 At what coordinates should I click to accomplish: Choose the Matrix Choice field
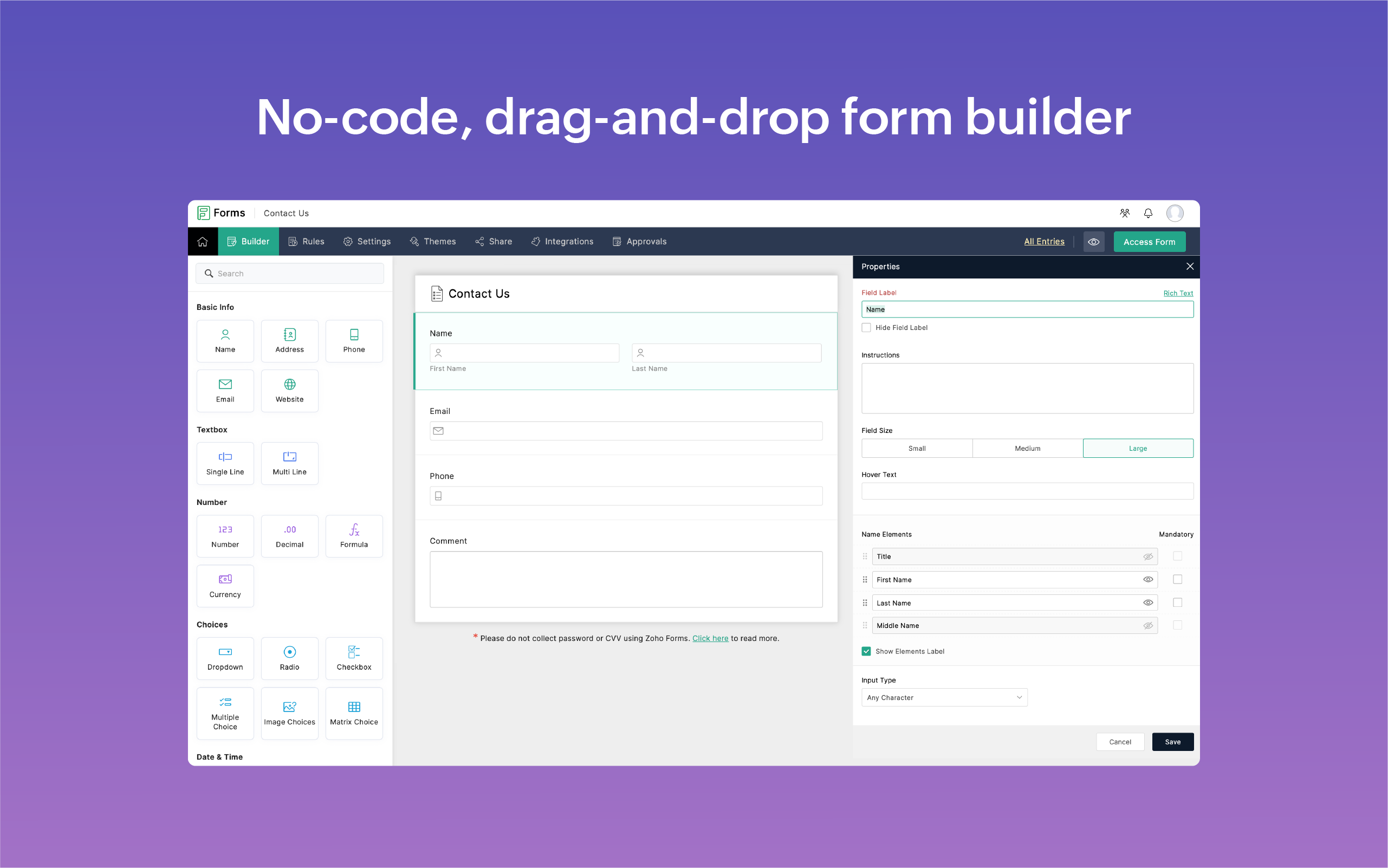tap(354, 713)
